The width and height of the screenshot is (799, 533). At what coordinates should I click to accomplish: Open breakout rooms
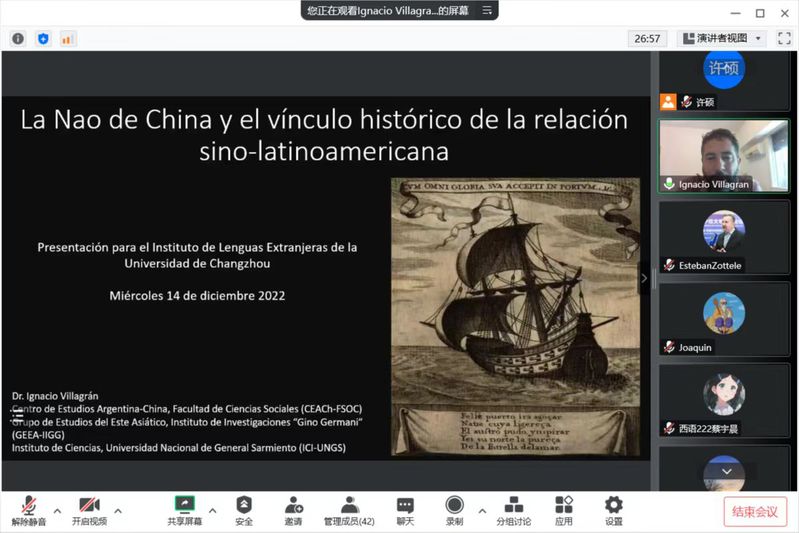(514, 511)
